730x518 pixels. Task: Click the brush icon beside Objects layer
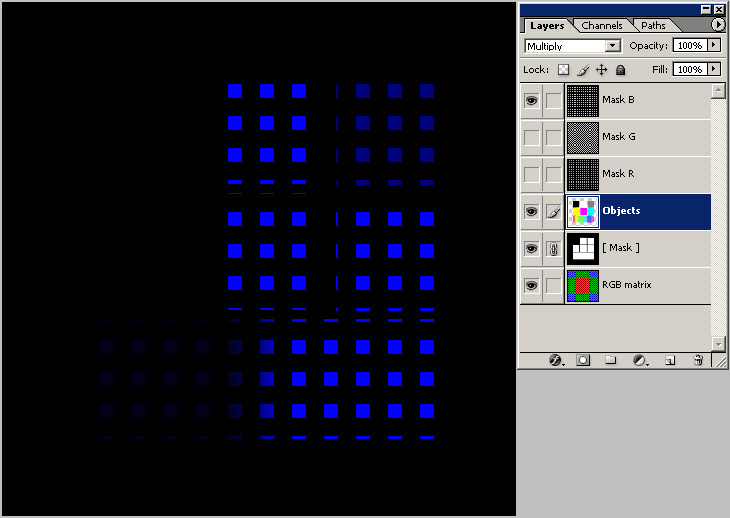tap(554, 212)
